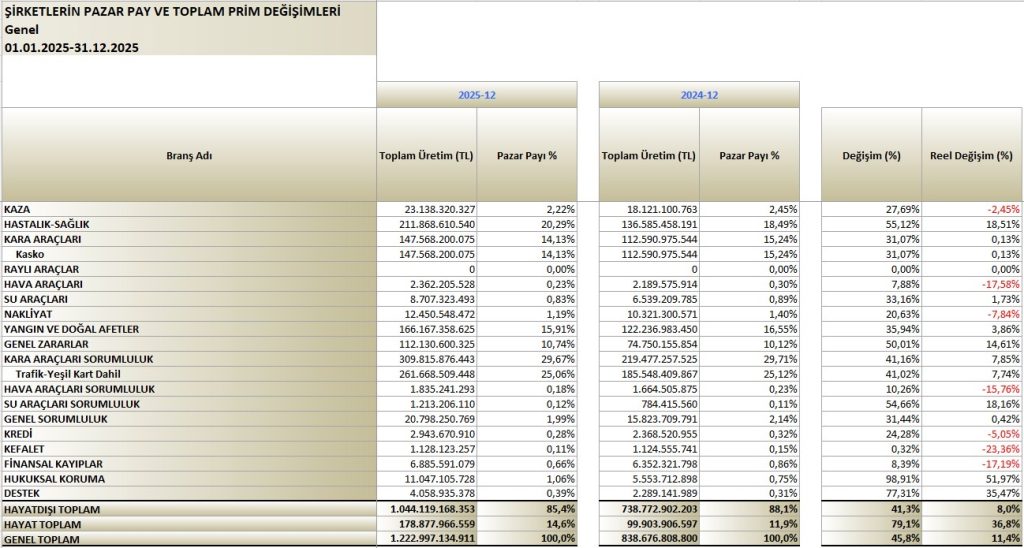
Task: Select the DESTEK row label
Action: [x=23, y=494]
